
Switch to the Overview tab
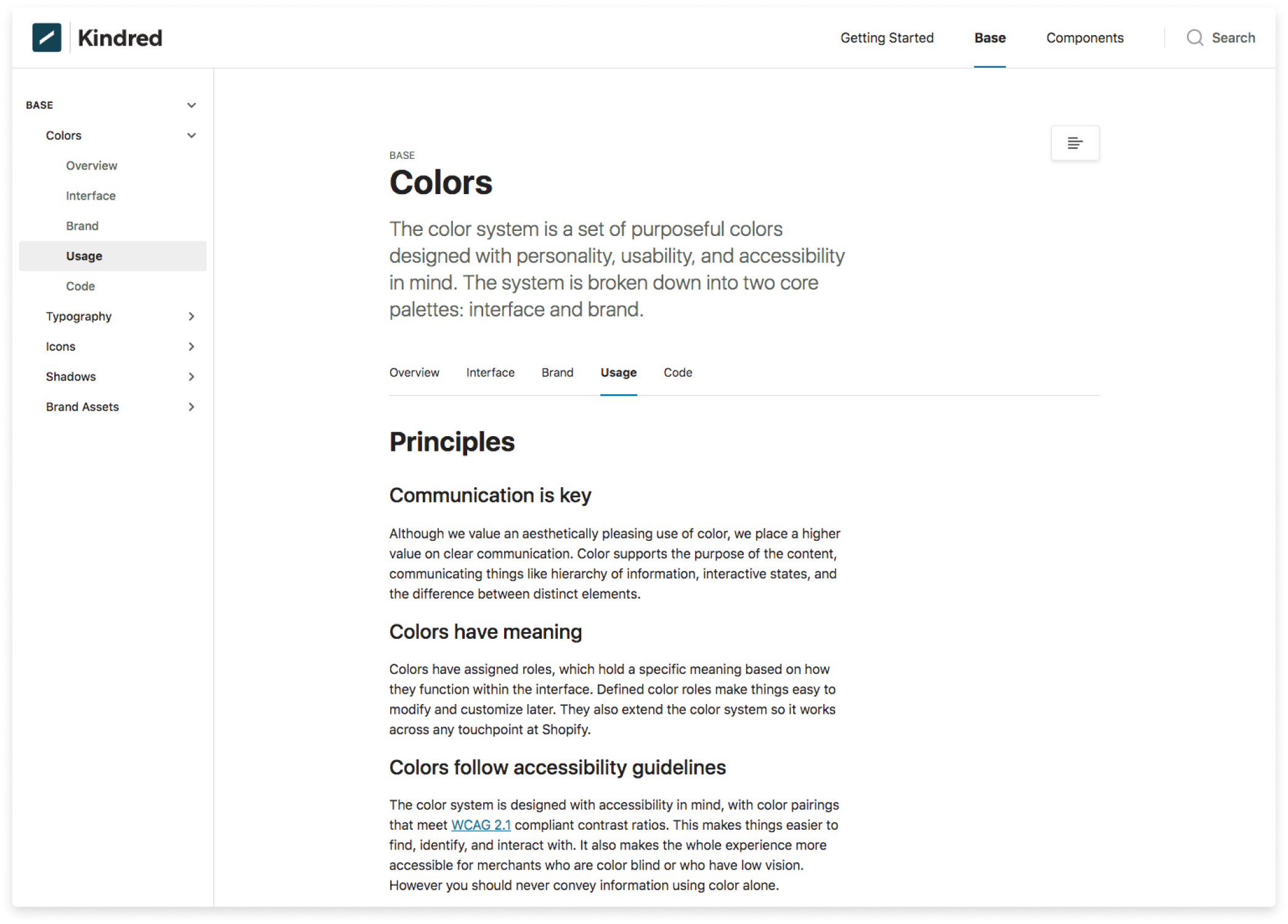414,373
